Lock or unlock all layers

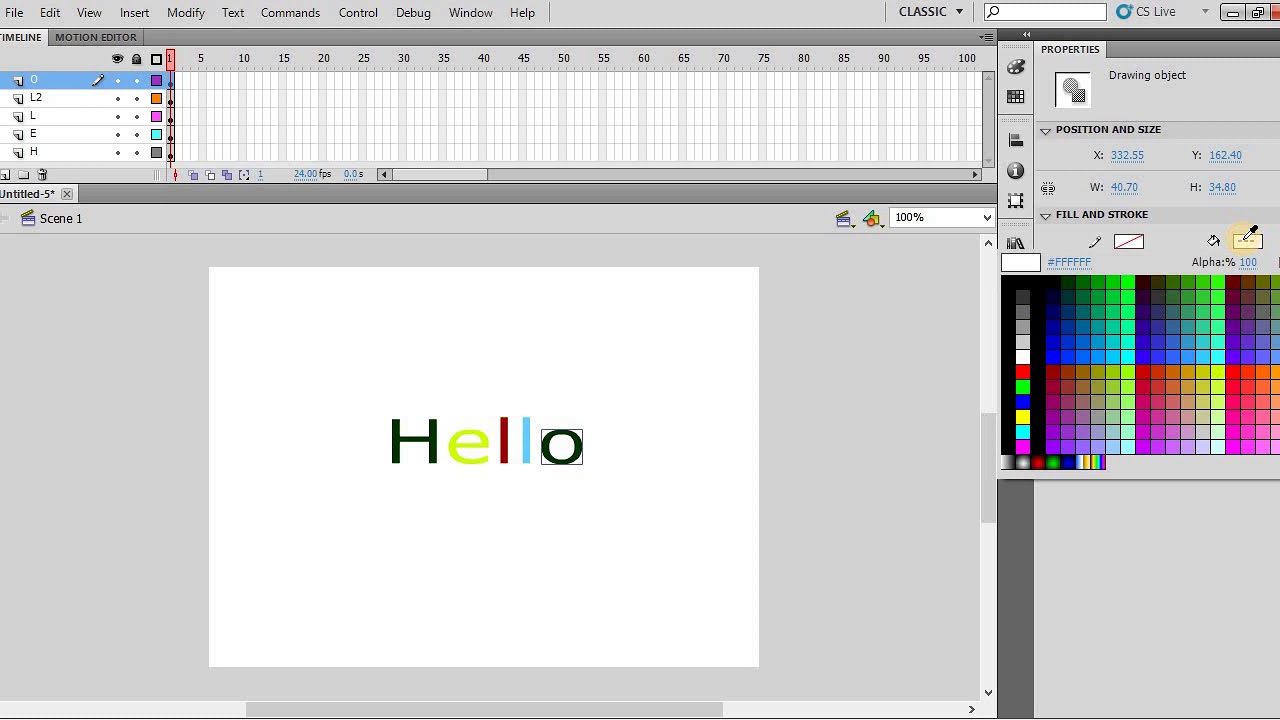tap(137, 59)
